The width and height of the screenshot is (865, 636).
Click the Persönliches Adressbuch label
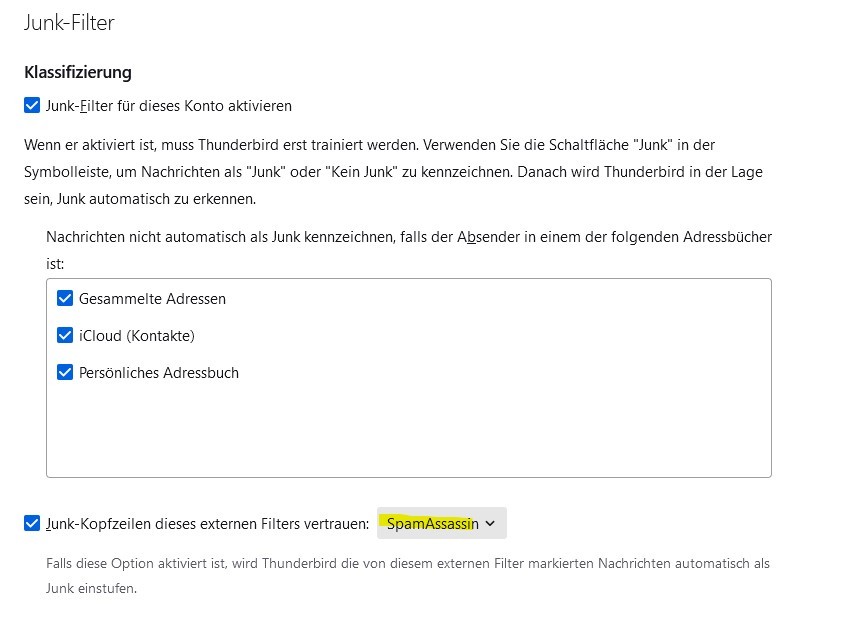160,373
